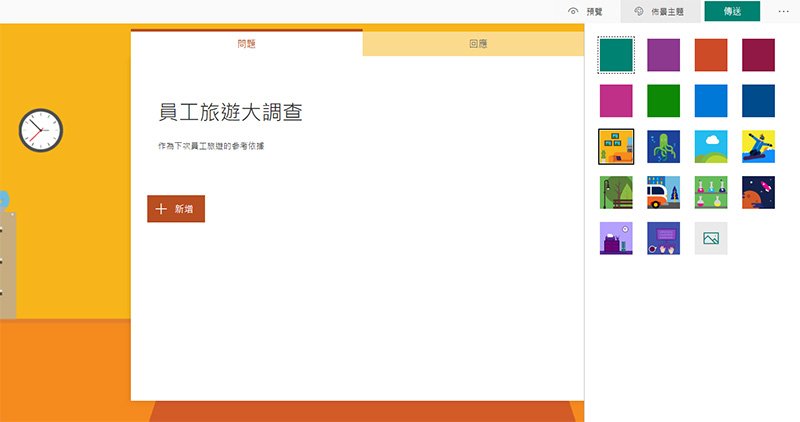The image size is (800, 422).
Task: Open 佈景主題 palette icon
Action: point(638,11)
